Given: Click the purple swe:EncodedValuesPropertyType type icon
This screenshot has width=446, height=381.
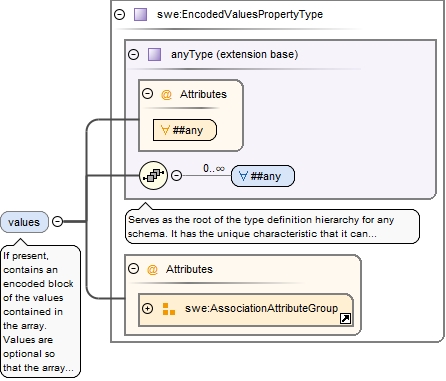Looking at the screenshot, I should pyautogui.click(x=140, y=15).
